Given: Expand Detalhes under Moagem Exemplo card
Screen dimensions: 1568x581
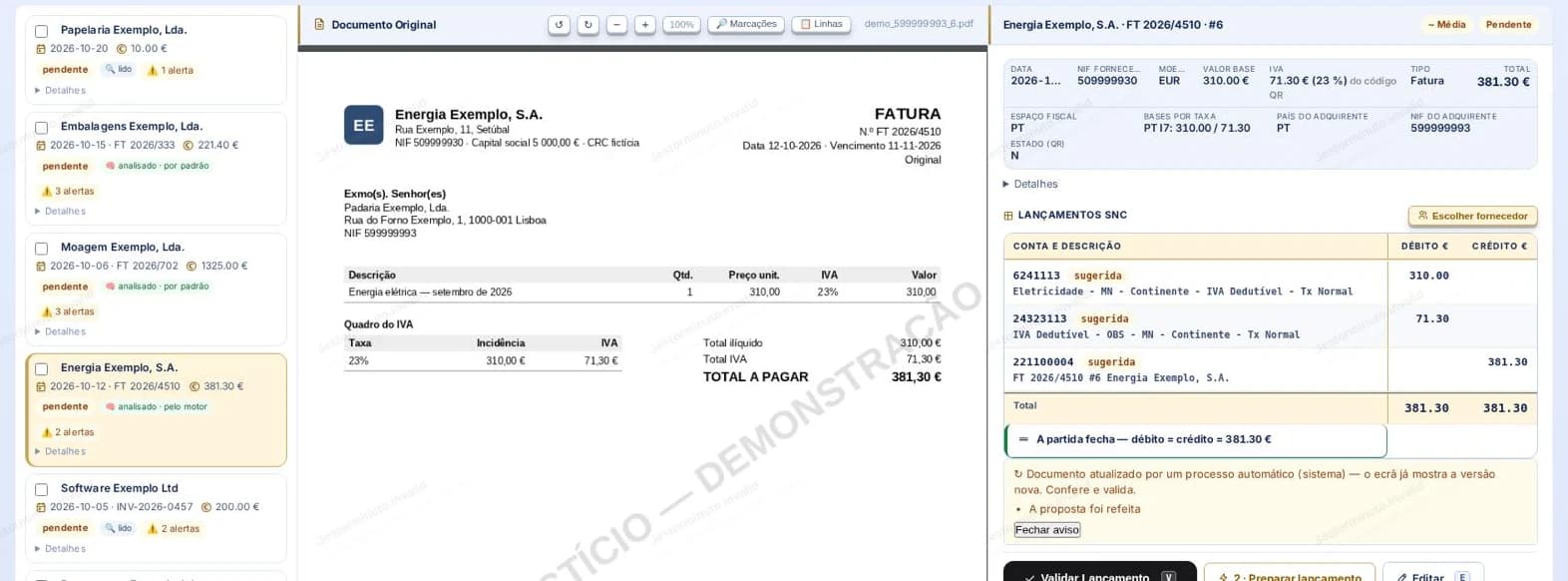Looking at the screenshot, I should 61,331.
